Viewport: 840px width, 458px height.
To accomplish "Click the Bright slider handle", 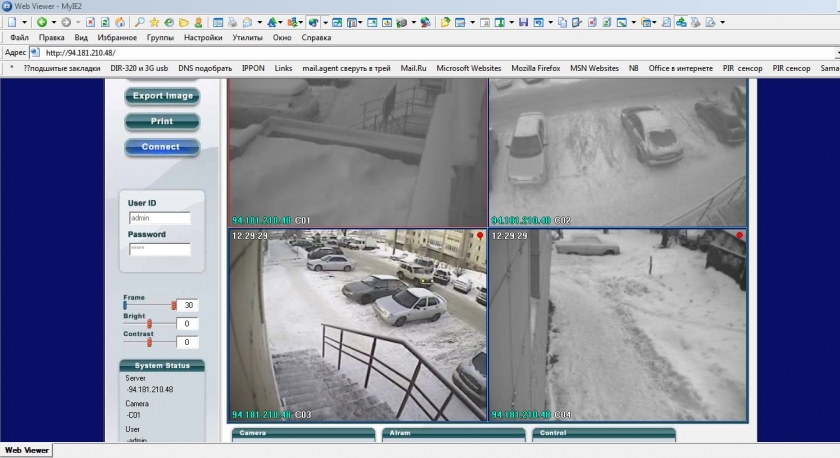I will tap(149, 324).
